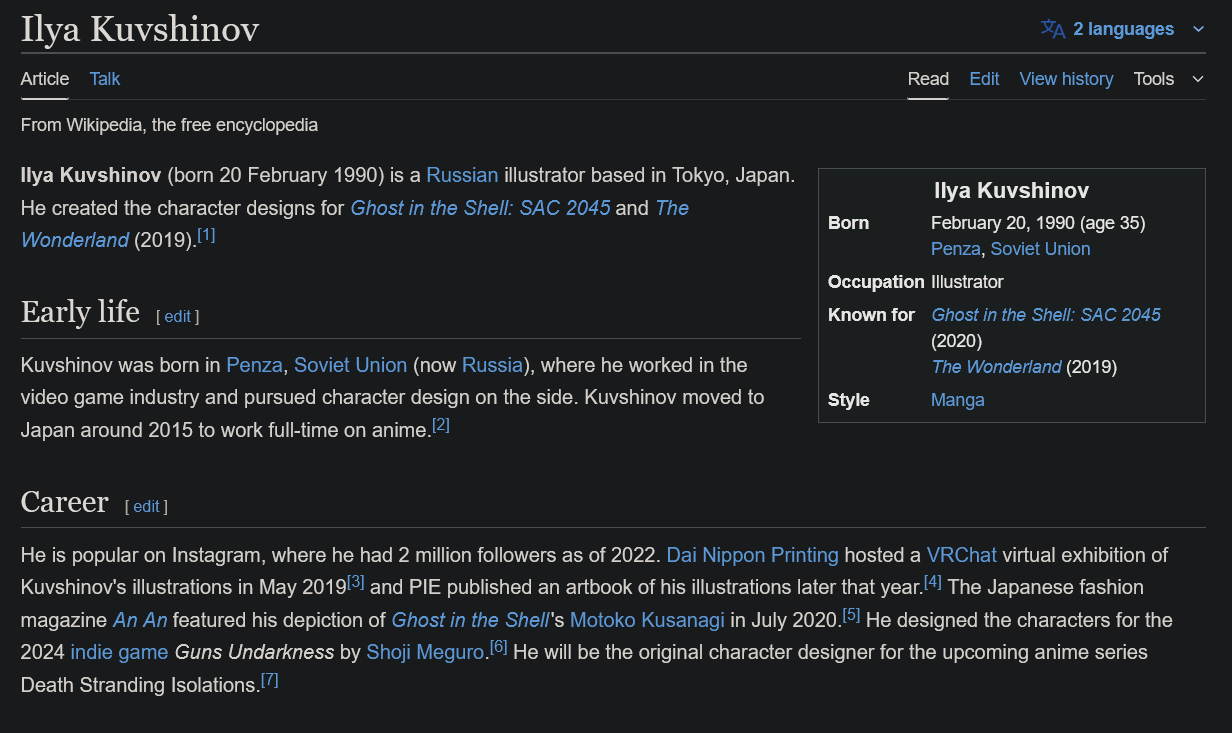
Task: Open Ghost in the Shell link in Career
Action: click(x=470, y=620)
